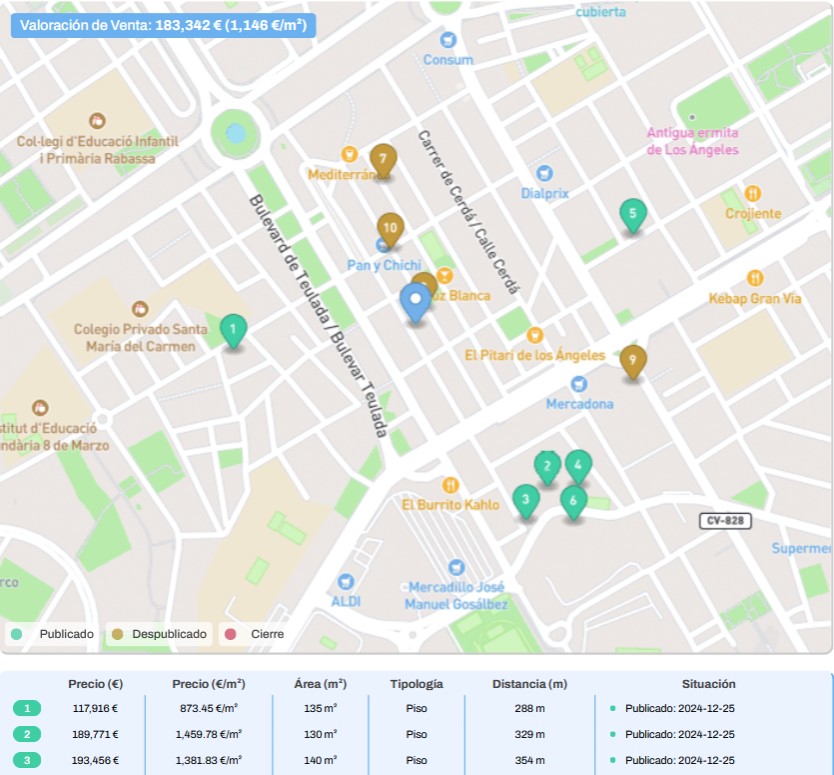Toggle the Cierre legend filter
The image size is (834, 775).
(257, 634)
